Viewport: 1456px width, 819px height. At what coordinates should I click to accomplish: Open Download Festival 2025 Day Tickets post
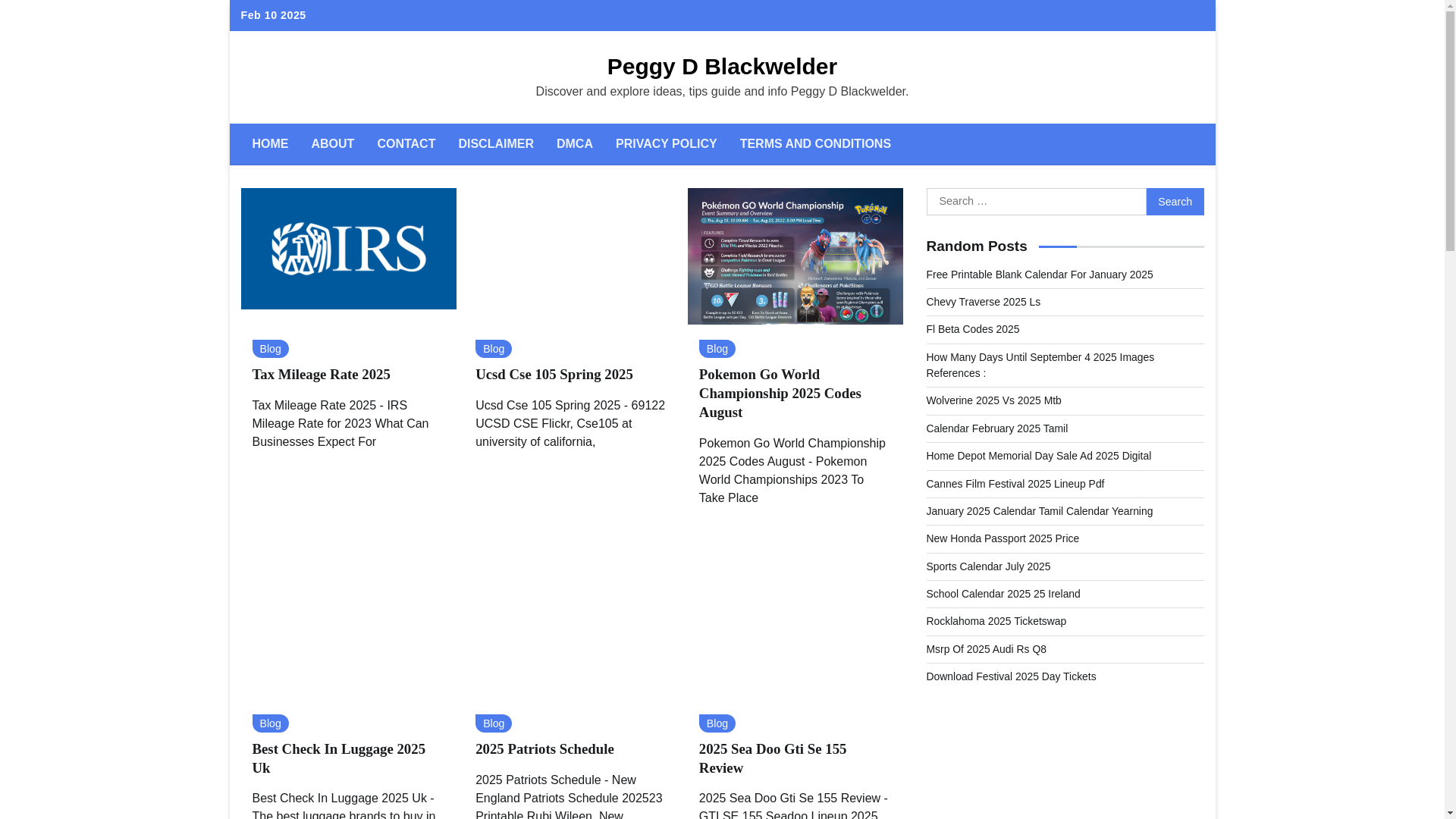(1011, 676)
